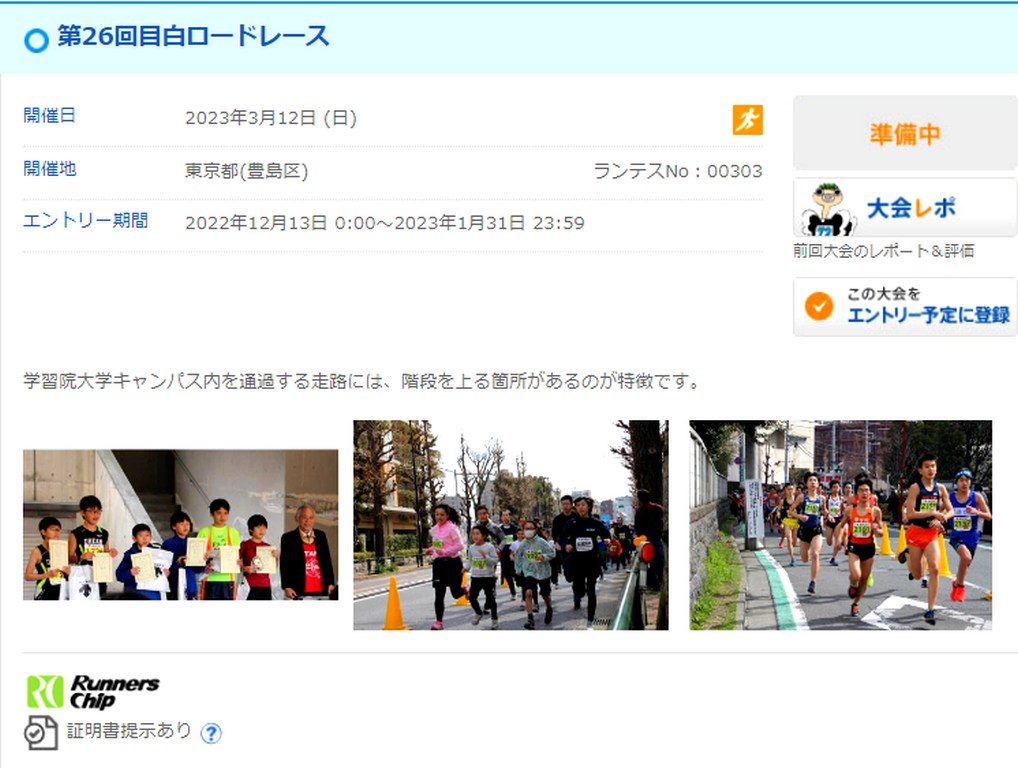1018x768 pixels.
Task: Click the 証明書提示あり text
Action: 129,730
